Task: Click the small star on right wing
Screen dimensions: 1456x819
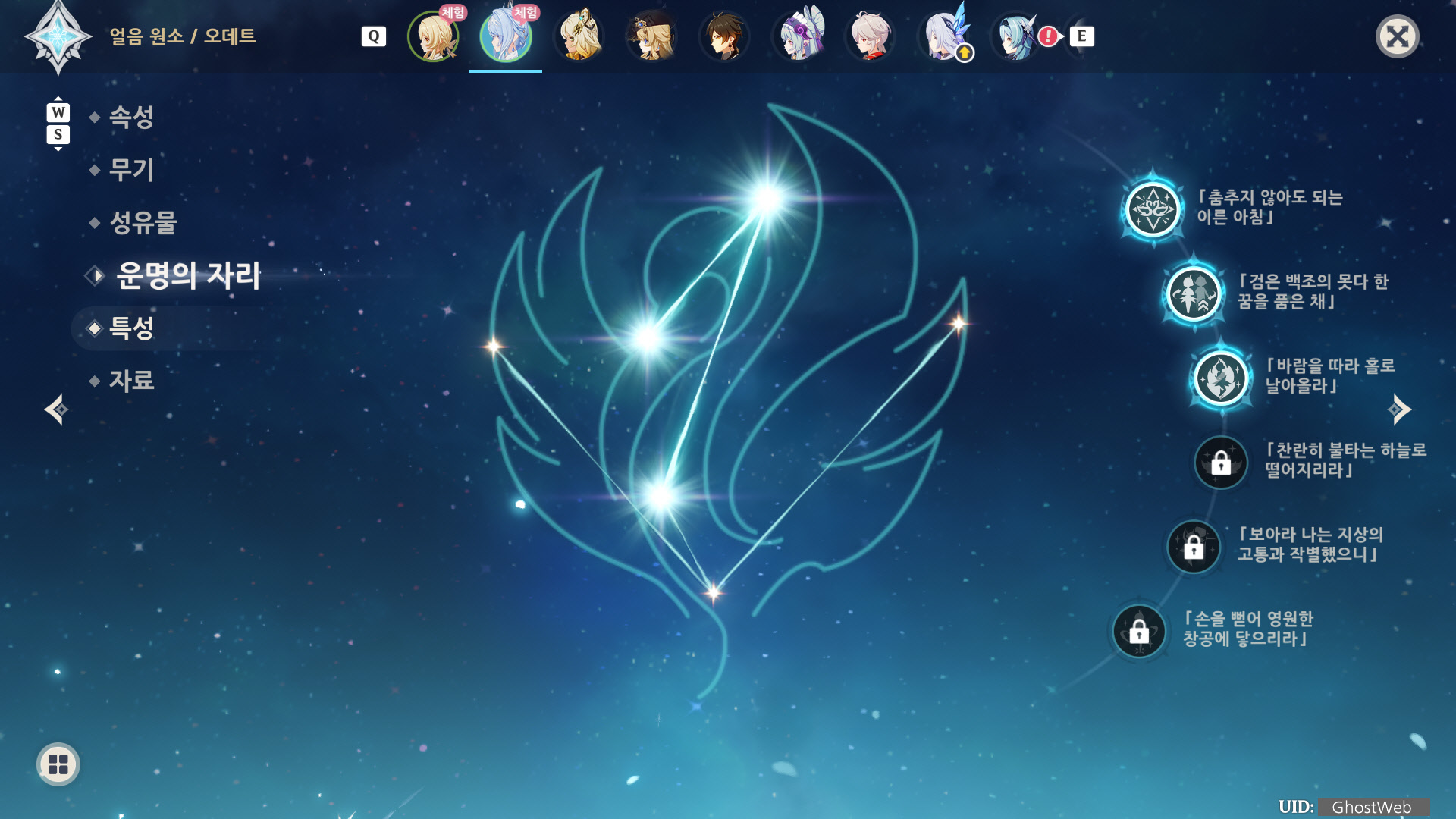Action: pos(959,324)
